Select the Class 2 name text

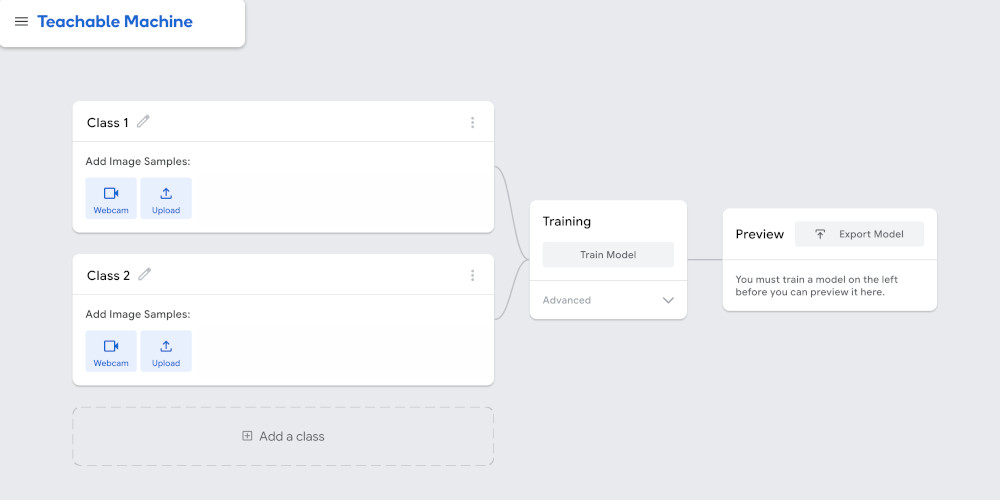click(108, 276)
